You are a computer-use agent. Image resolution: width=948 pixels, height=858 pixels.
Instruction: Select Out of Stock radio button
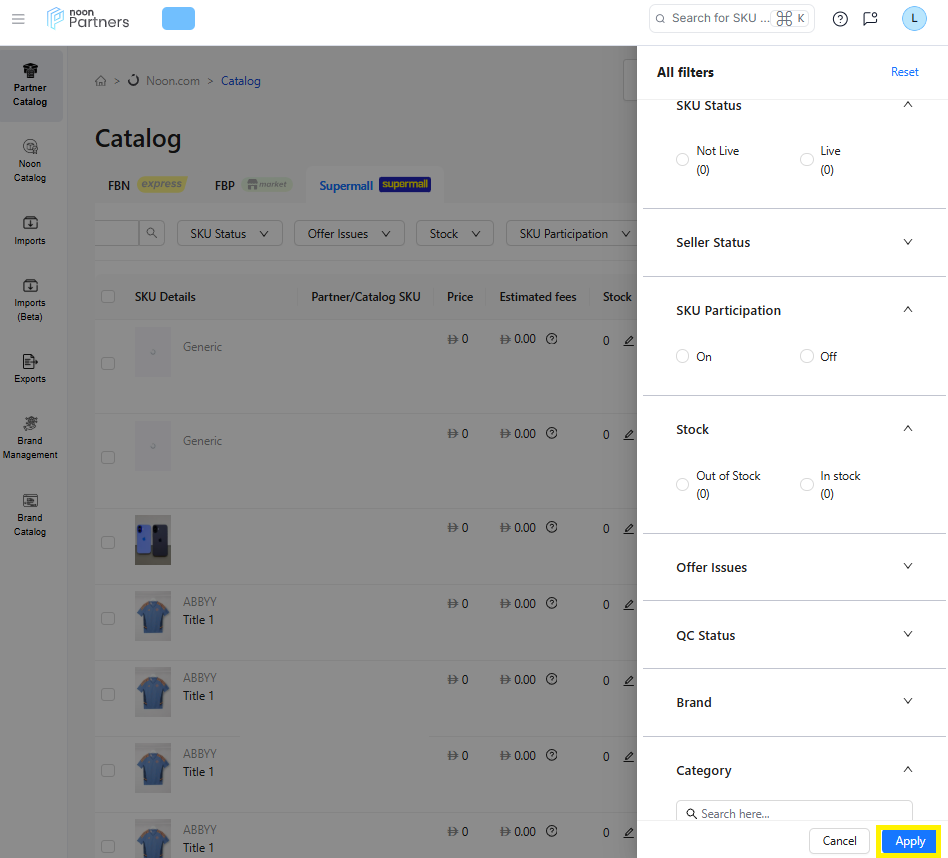tap(683, 484)
